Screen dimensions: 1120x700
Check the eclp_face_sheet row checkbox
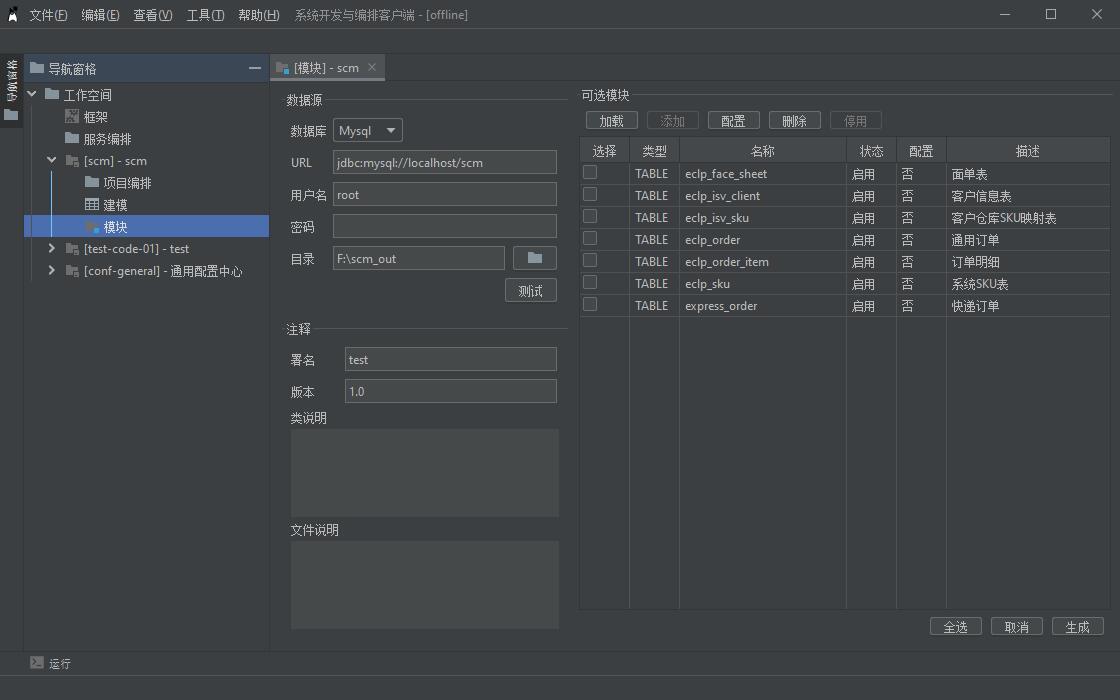point(590,173)
